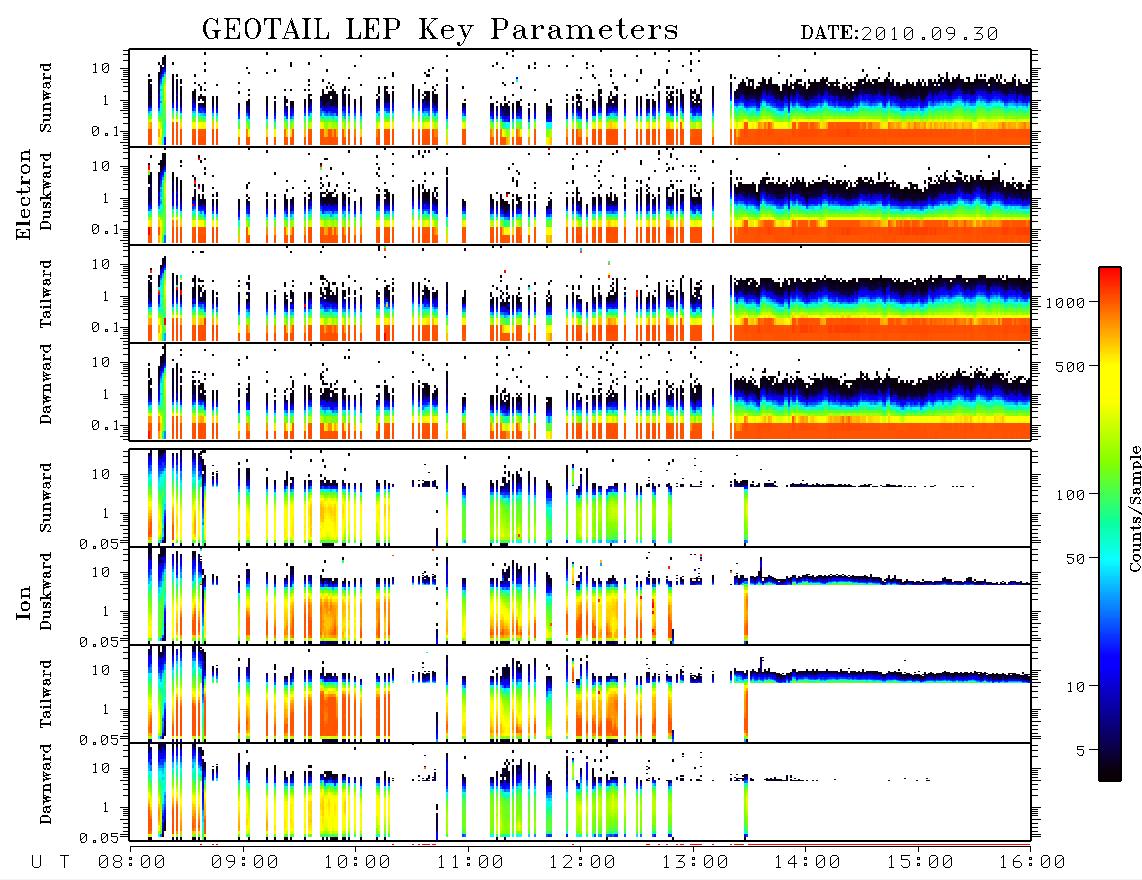Viewport: 1142px width, 880px height.
Task: Click inside the Electron Sunward spectrogram plot
Action: coord(580,98)
